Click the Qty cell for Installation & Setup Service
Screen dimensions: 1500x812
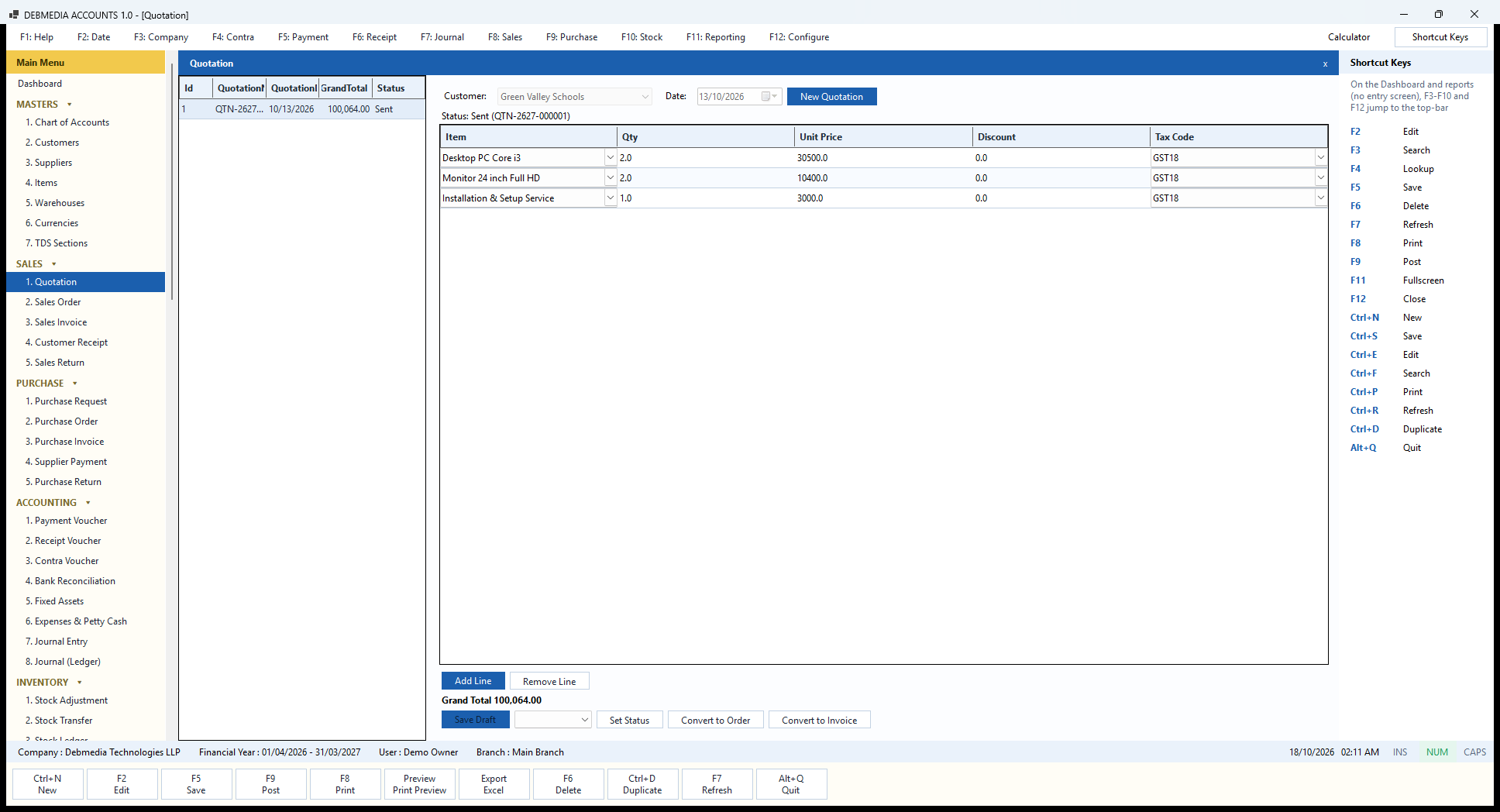point(706,198)
